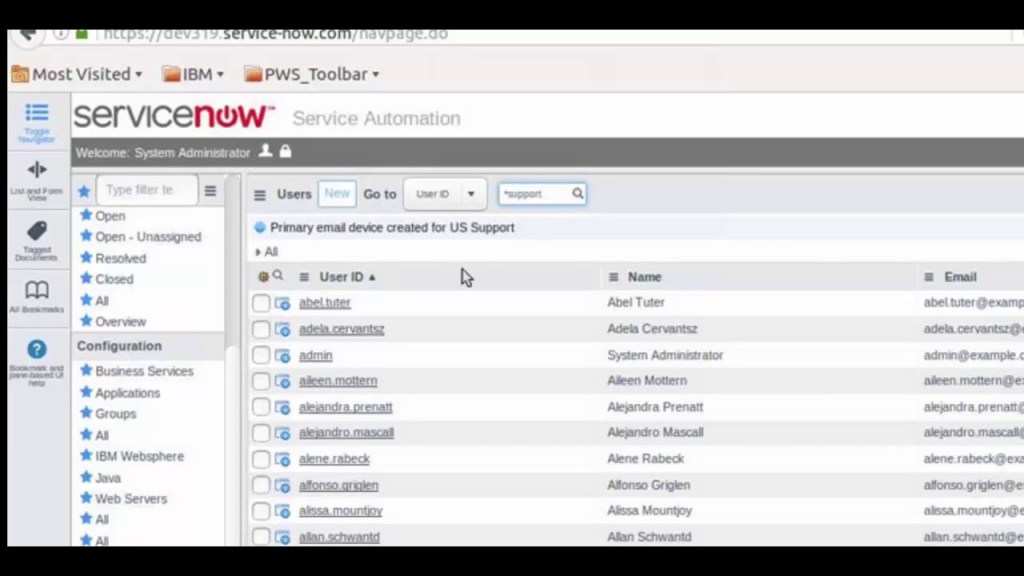Open All Bookmarks book icon
Screen dimensions: 1024x576
[x=37, y=290]
